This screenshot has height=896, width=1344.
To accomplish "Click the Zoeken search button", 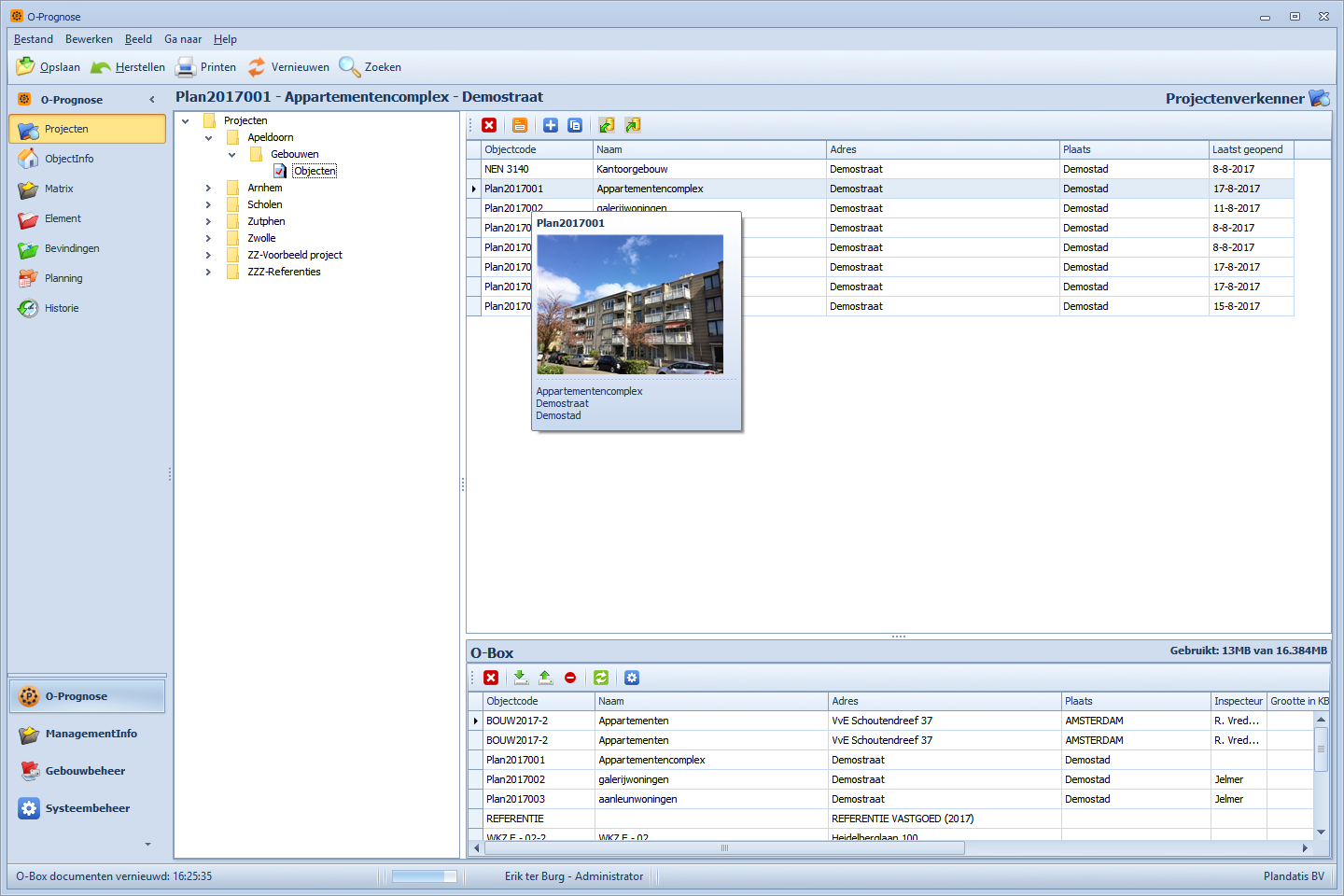I will 371,66.
